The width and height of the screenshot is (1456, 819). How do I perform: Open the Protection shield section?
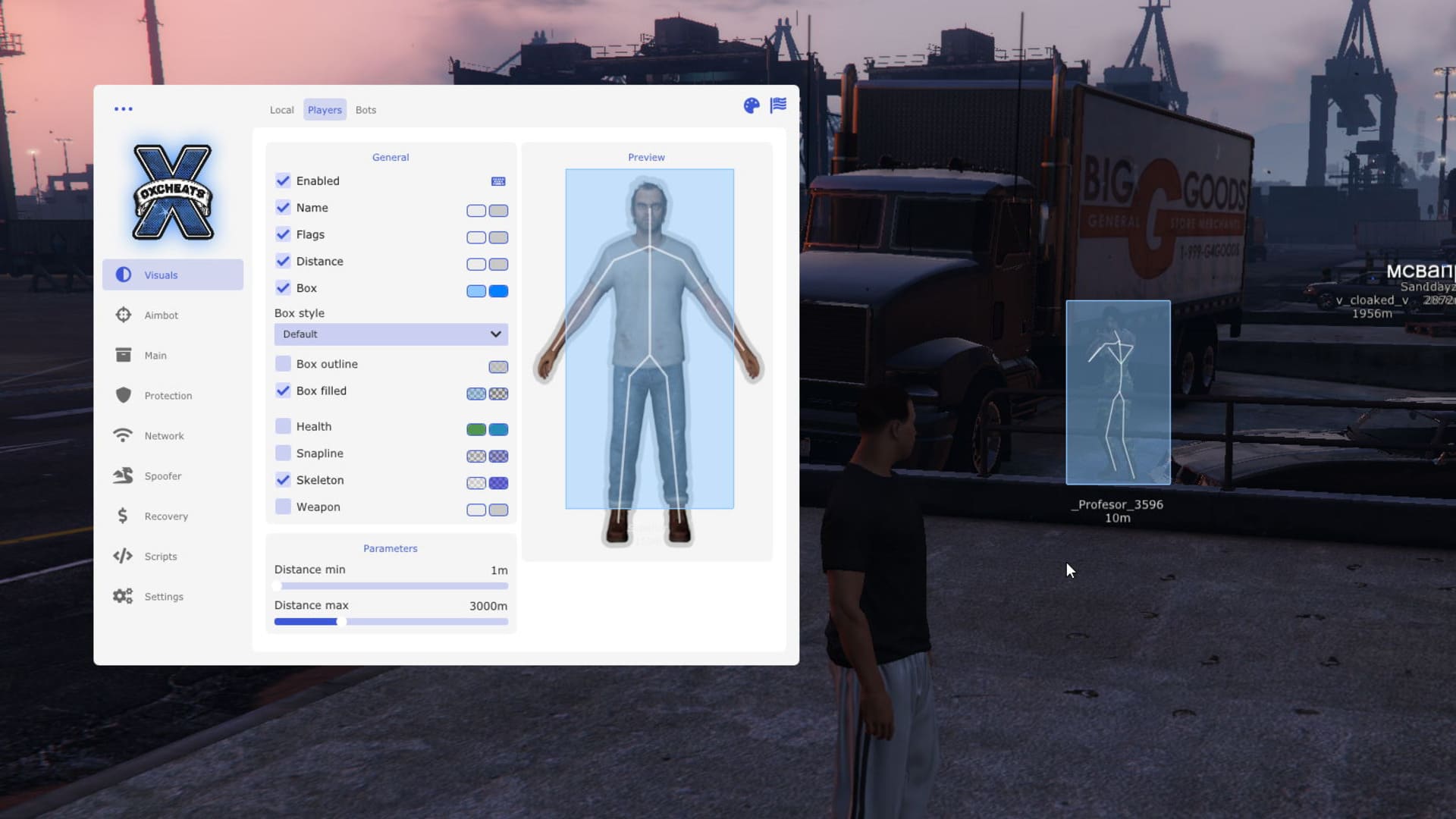(173, 395)
